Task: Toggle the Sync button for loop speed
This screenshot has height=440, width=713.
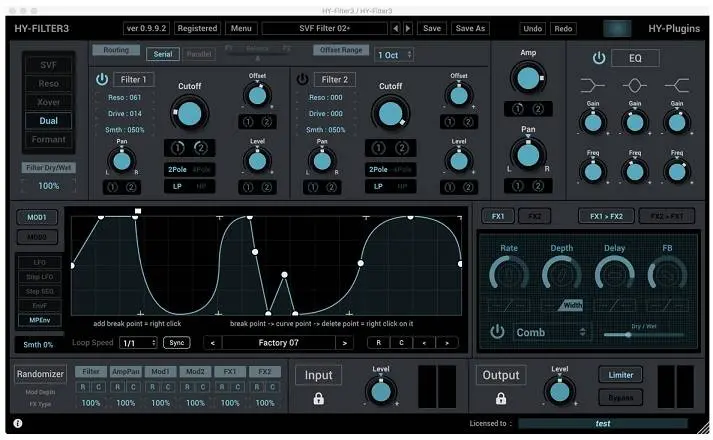Action: coord(177,343)
